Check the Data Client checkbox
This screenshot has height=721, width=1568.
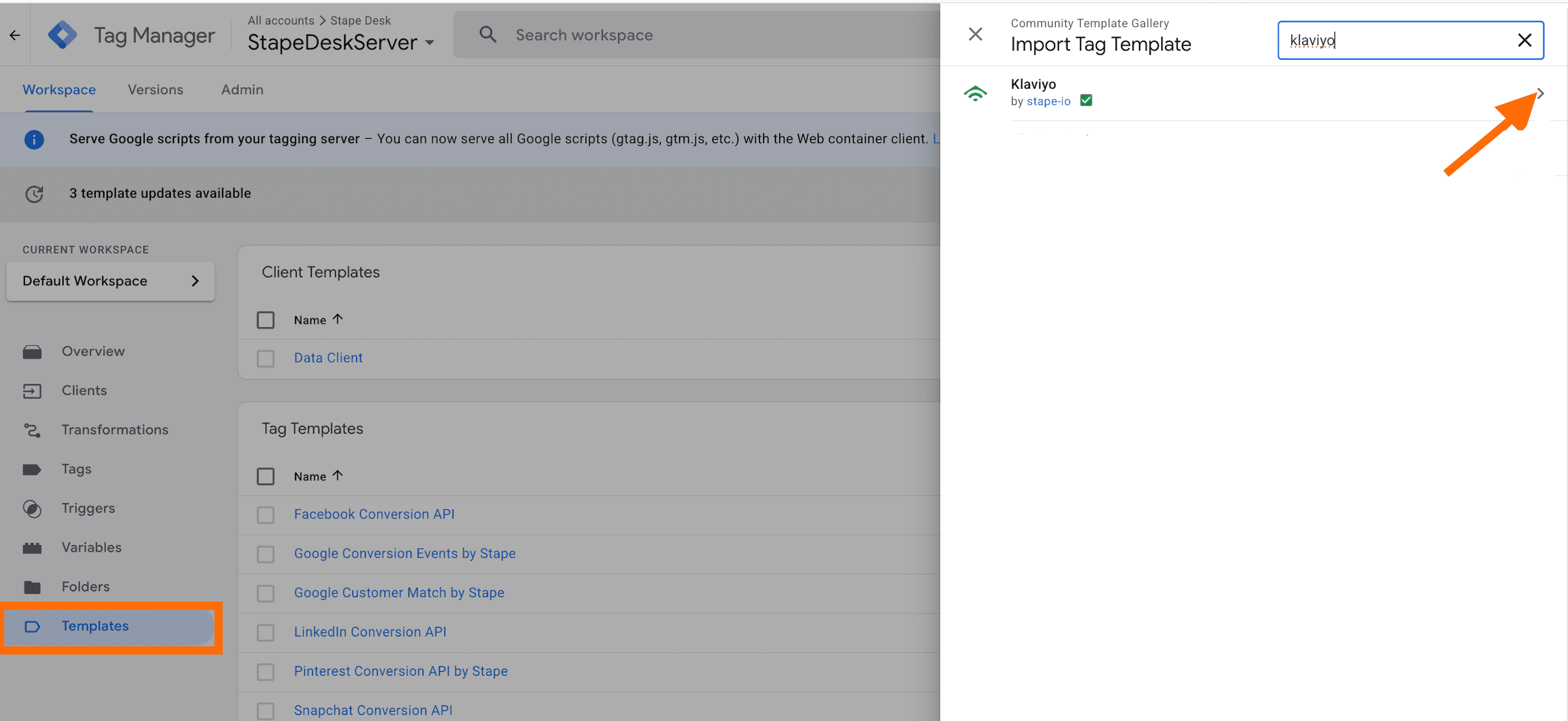point(266,359)
